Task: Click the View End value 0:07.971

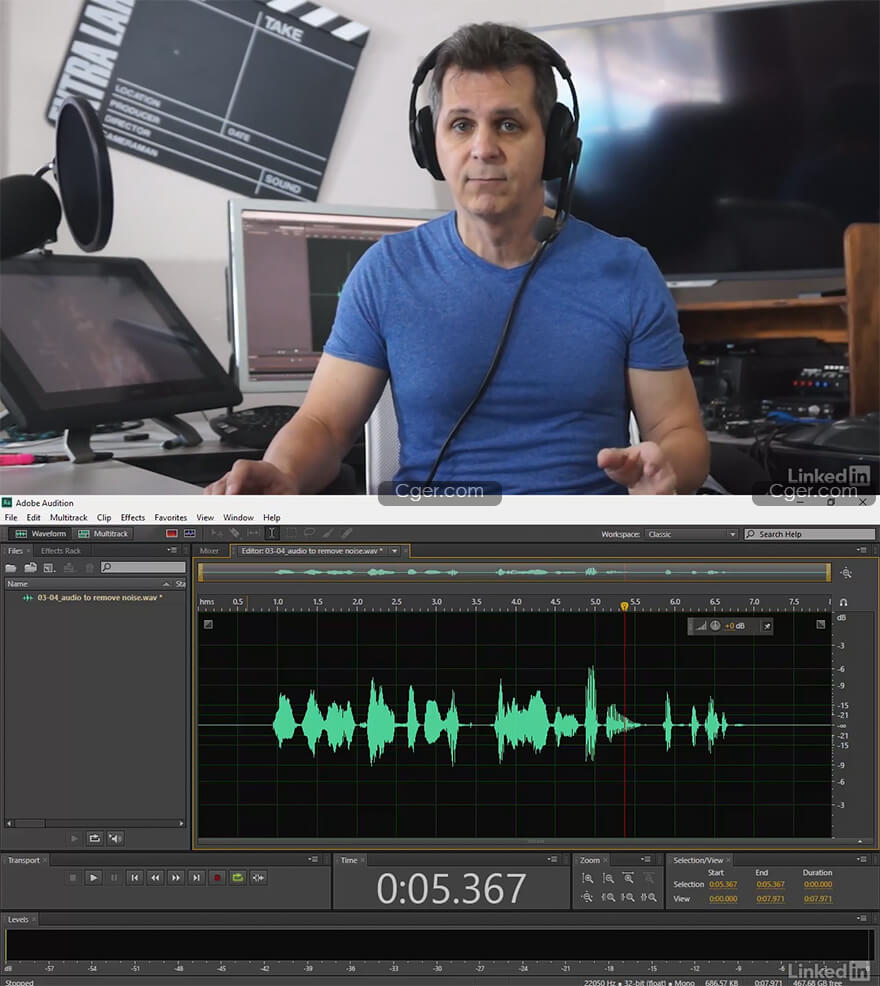Action: 770,899
